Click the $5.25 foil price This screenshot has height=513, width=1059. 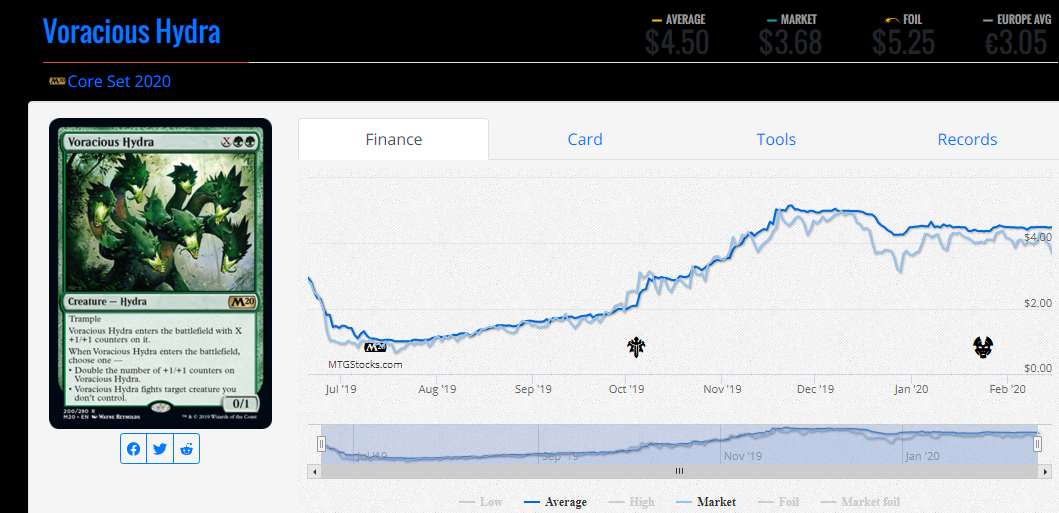(x=904, y=42)
